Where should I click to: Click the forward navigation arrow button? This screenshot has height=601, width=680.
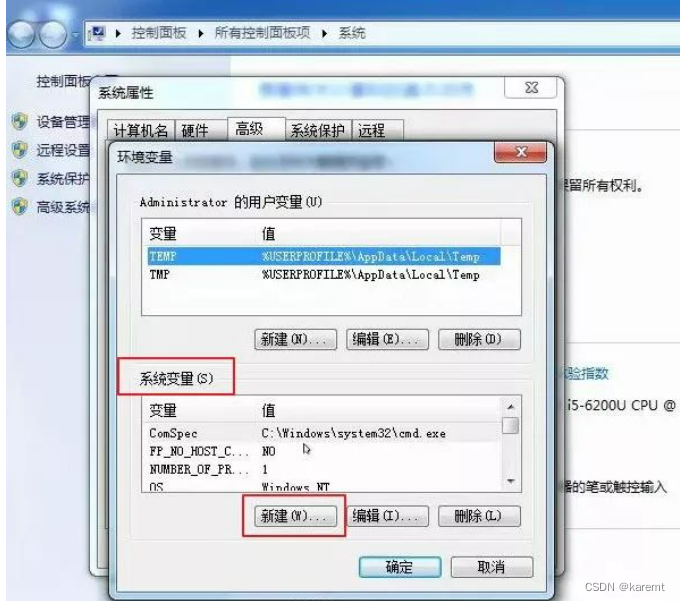click(53, 33)
